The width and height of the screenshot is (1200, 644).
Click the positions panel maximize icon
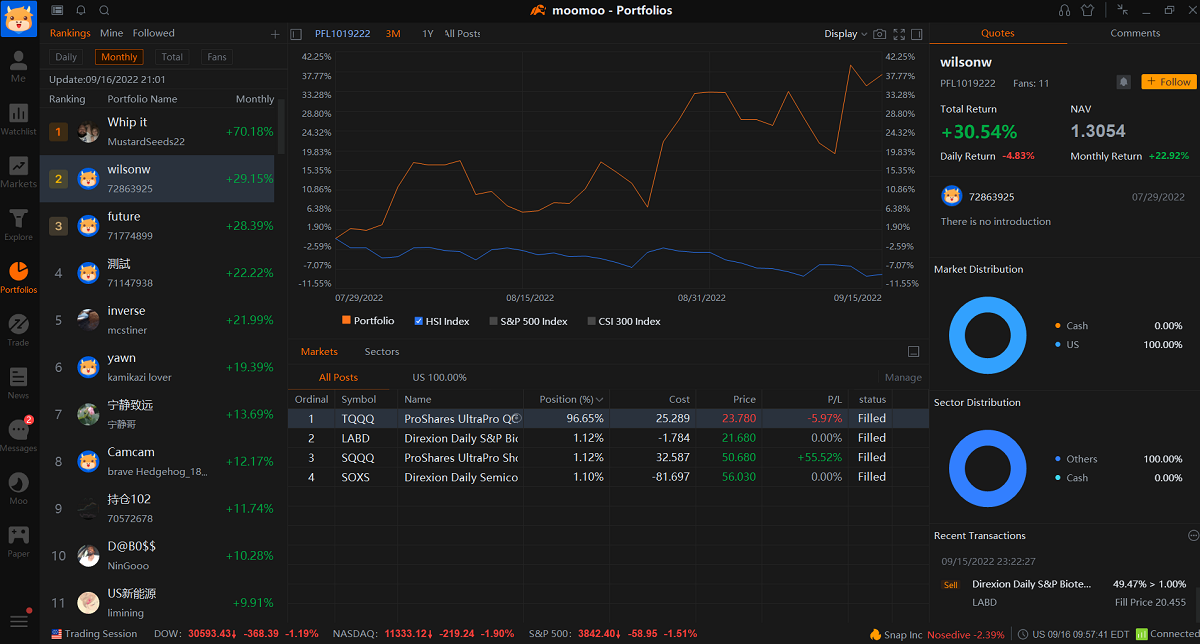(x=913, y=352)
